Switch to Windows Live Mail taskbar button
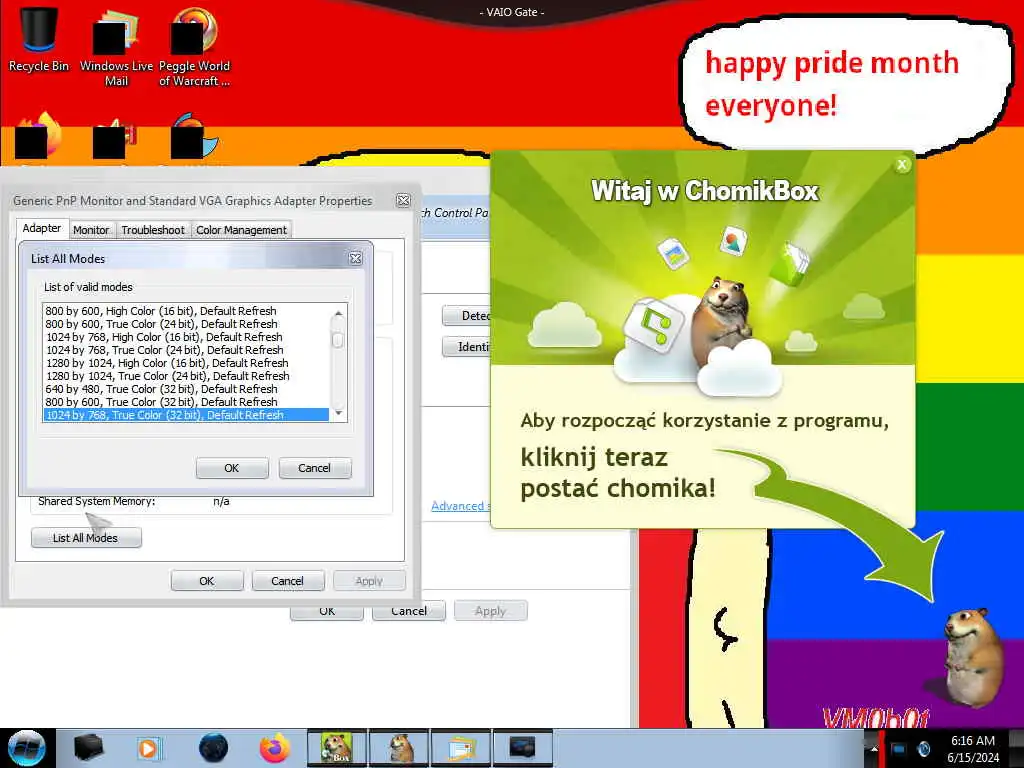This screenshot has height=768, width=1024. point(460,748)
